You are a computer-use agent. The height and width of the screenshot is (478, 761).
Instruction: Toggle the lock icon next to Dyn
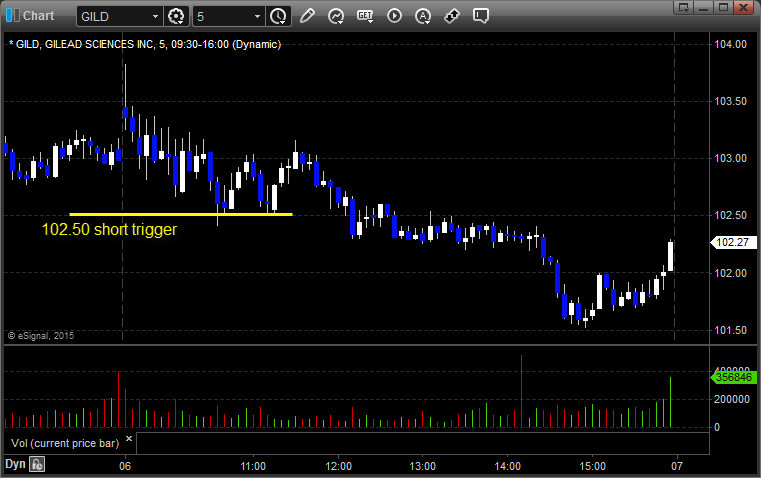(x=37, y=464)
